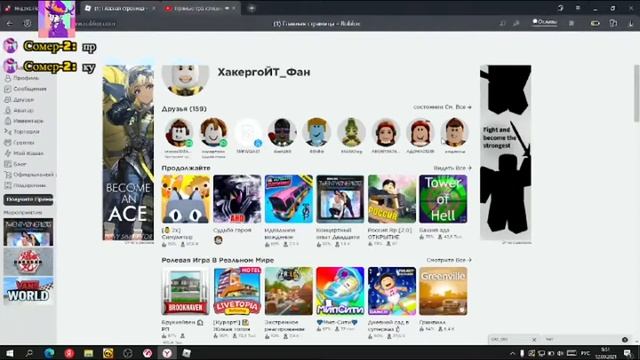Open the Blog icon in sidebar

coord(7,164)
